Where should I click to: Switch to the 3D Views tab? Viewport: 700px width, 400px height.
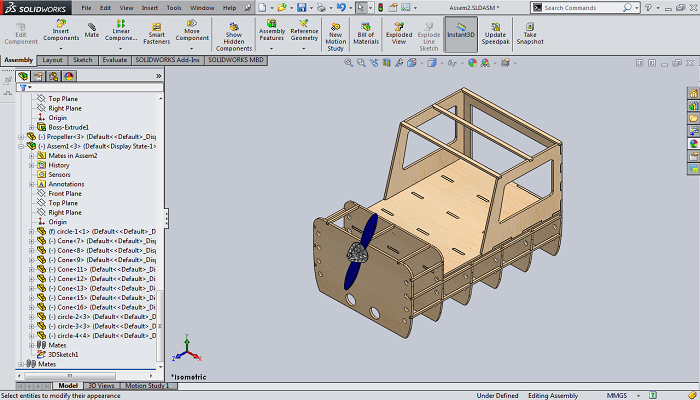tap(101, 386)
